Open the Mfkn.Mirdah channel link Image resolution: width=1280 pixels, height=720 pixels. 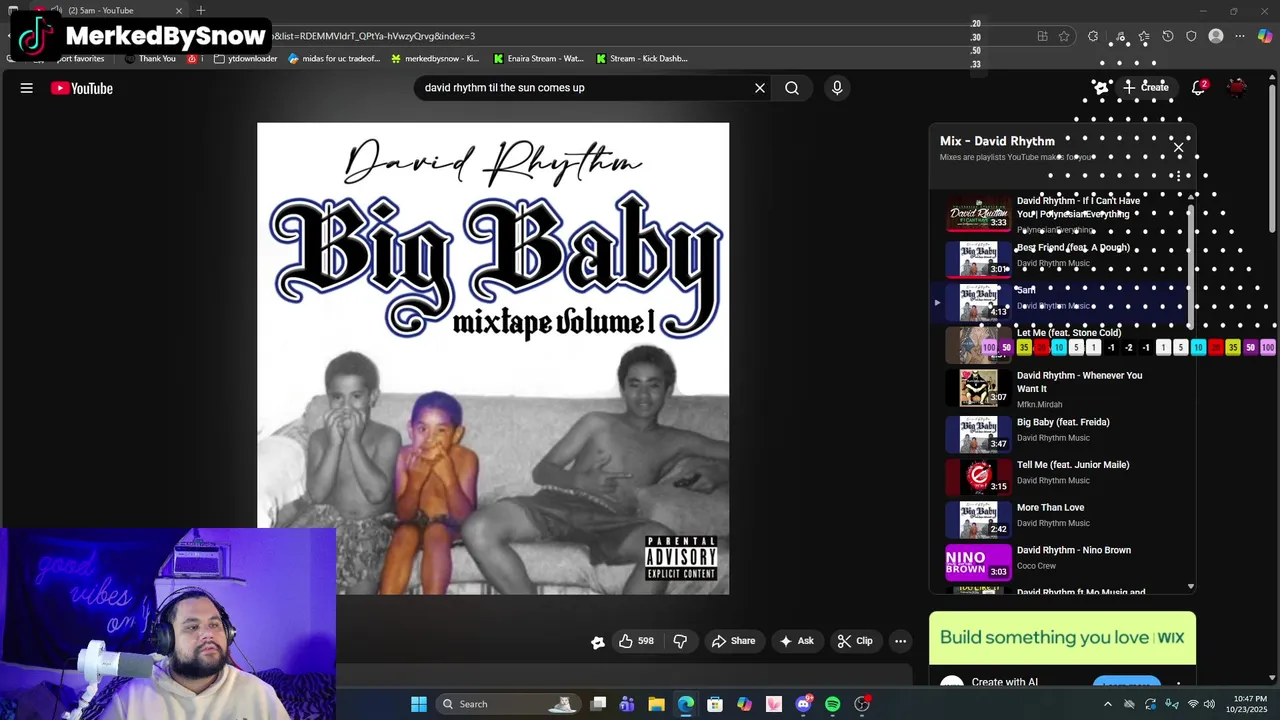click(1039, 405)
